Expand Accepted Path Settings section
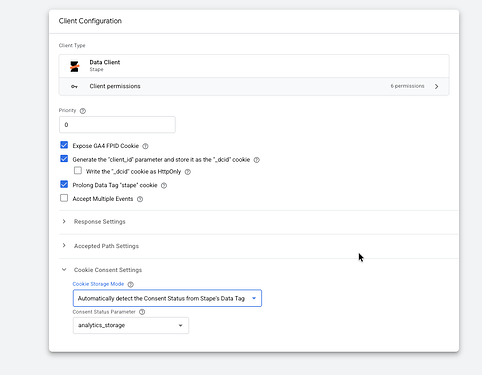This screenshot has height=375, width=482. pyautogui.click(x=64, y=246)
